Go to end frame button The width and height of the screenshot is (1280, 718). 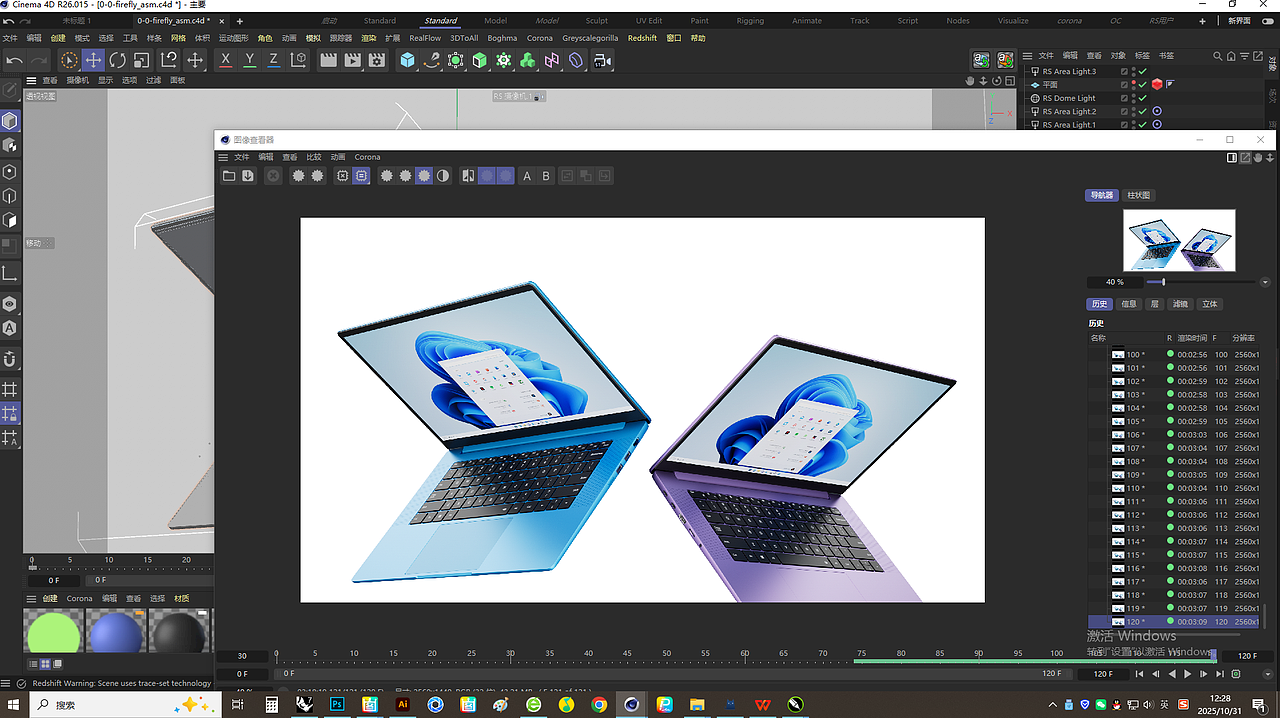click(x=1220, y=674)
